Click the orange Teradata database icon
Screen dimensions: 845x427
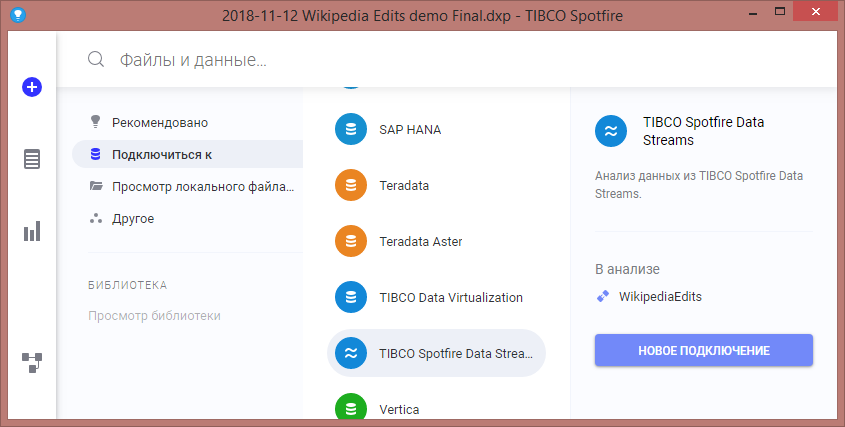[351, 185]
